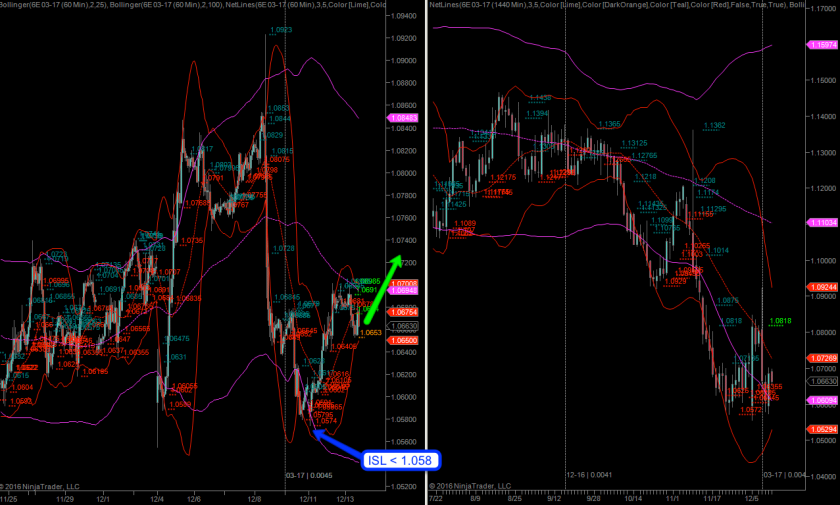Click the red 1.0735 label, 60-min chart
This screenshot has width=840, height=505.
(192, 241)
